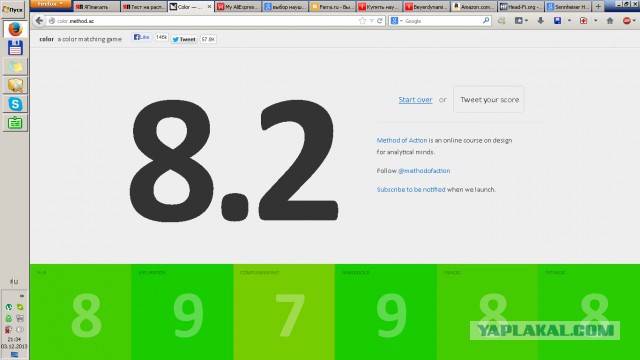Viewport: 640px width, 360px height.
Task: Expand the dropdown next to the blue save icon
Action: tap(569, 20)
